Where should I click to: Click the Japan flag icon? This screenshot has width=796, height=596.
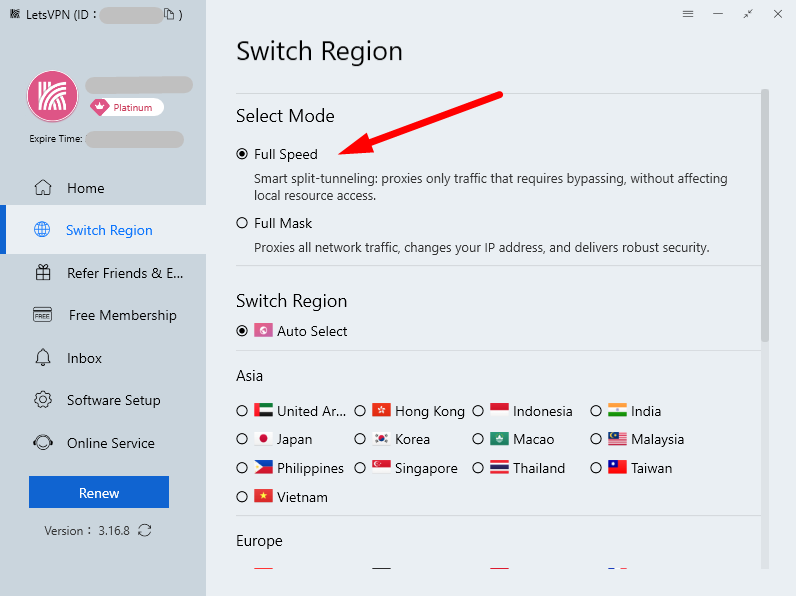263,438
